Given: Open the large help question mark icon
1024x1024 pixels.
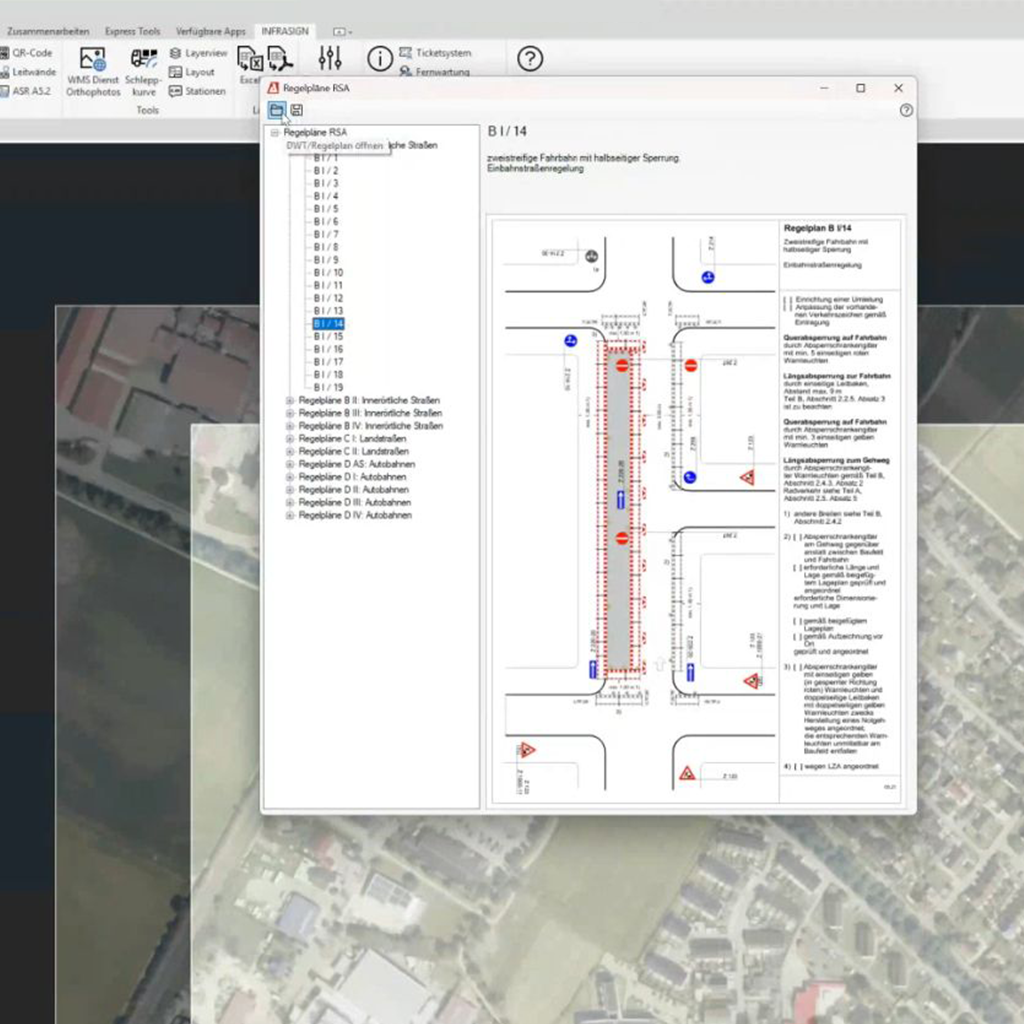Looking at the screenshot, I should (530, 59).
